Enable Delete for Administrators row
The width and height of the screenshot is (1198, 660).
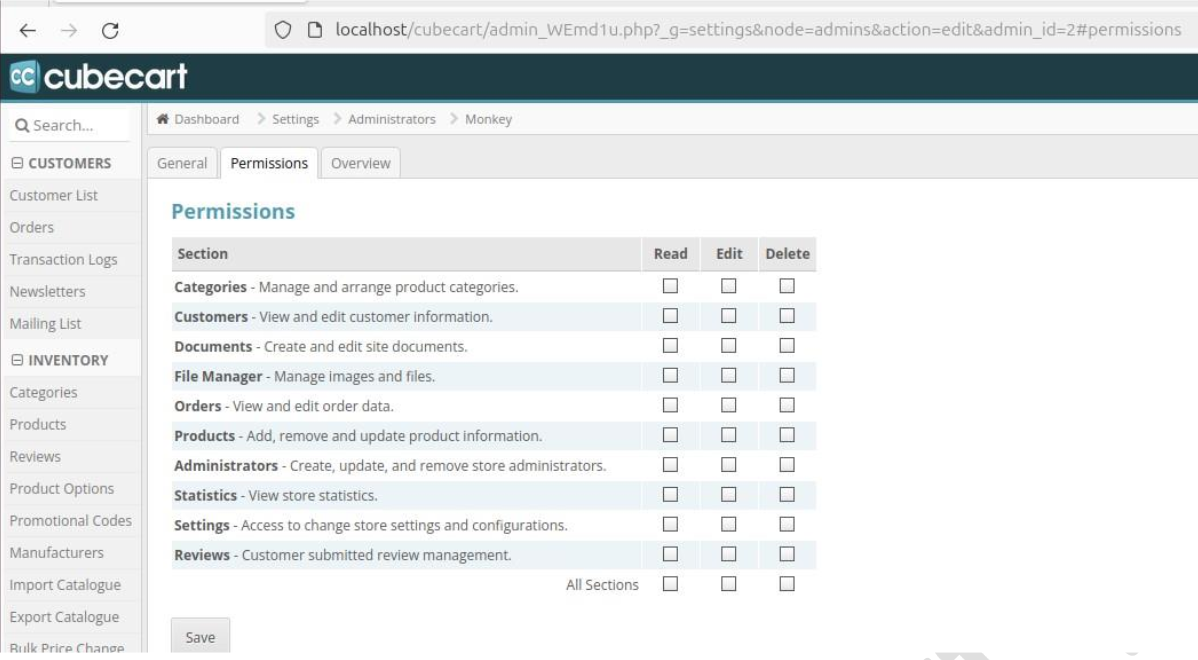tap(787, 464)
